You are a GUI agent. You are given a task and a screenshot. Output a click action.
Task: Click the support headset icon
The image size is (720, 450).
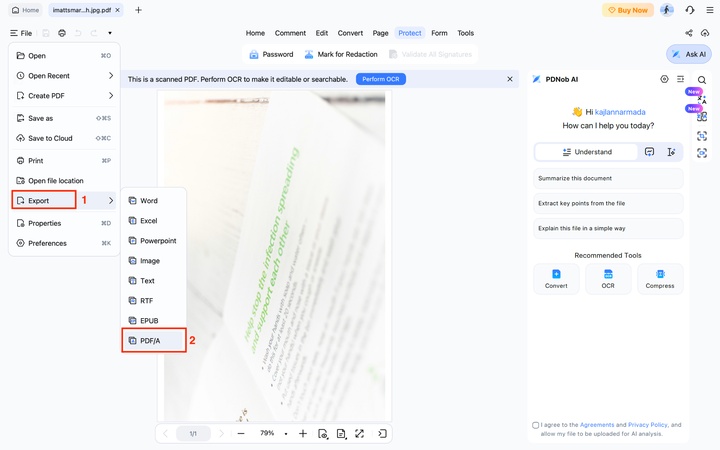[x=690, y=10]
